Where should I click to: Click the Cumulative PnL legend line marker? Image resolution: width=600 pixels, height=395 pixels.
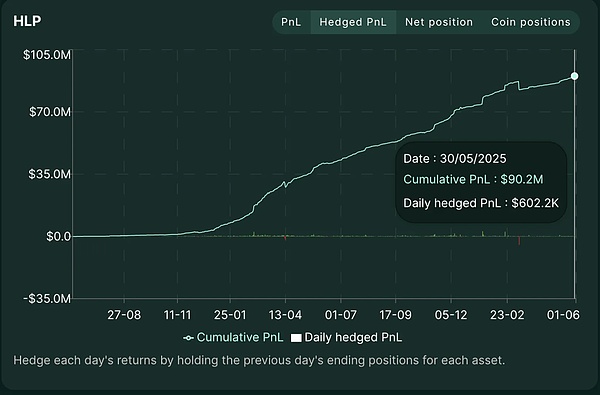click(x=188, y=338)
